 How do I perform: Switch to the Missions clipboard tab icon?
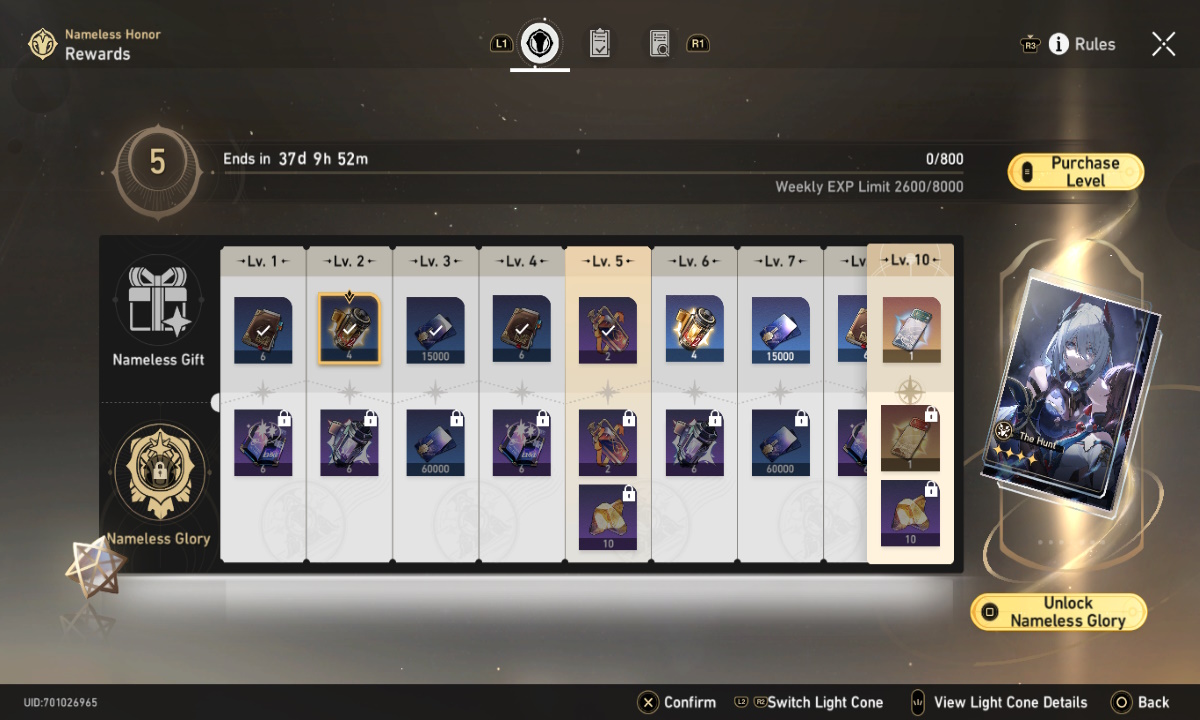pos(600,43)
